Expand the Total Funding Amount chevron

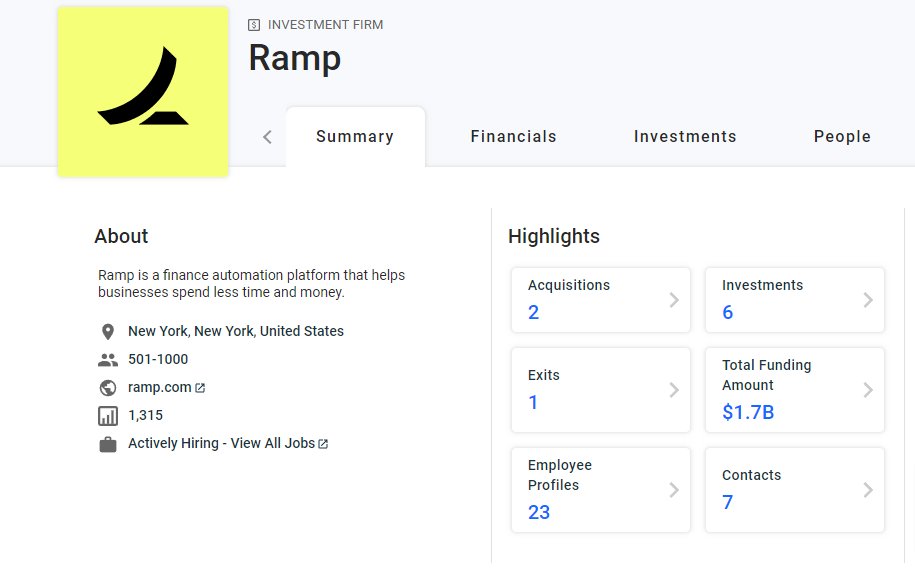868,390
